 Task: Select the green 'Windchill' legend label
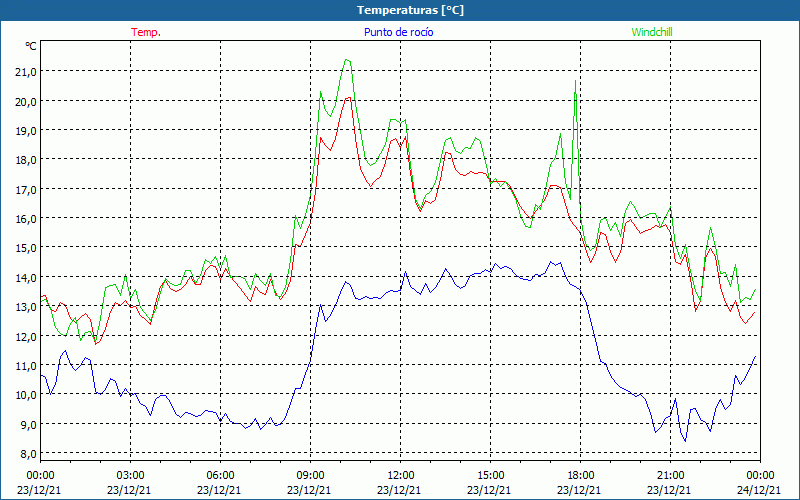(652, 32)
